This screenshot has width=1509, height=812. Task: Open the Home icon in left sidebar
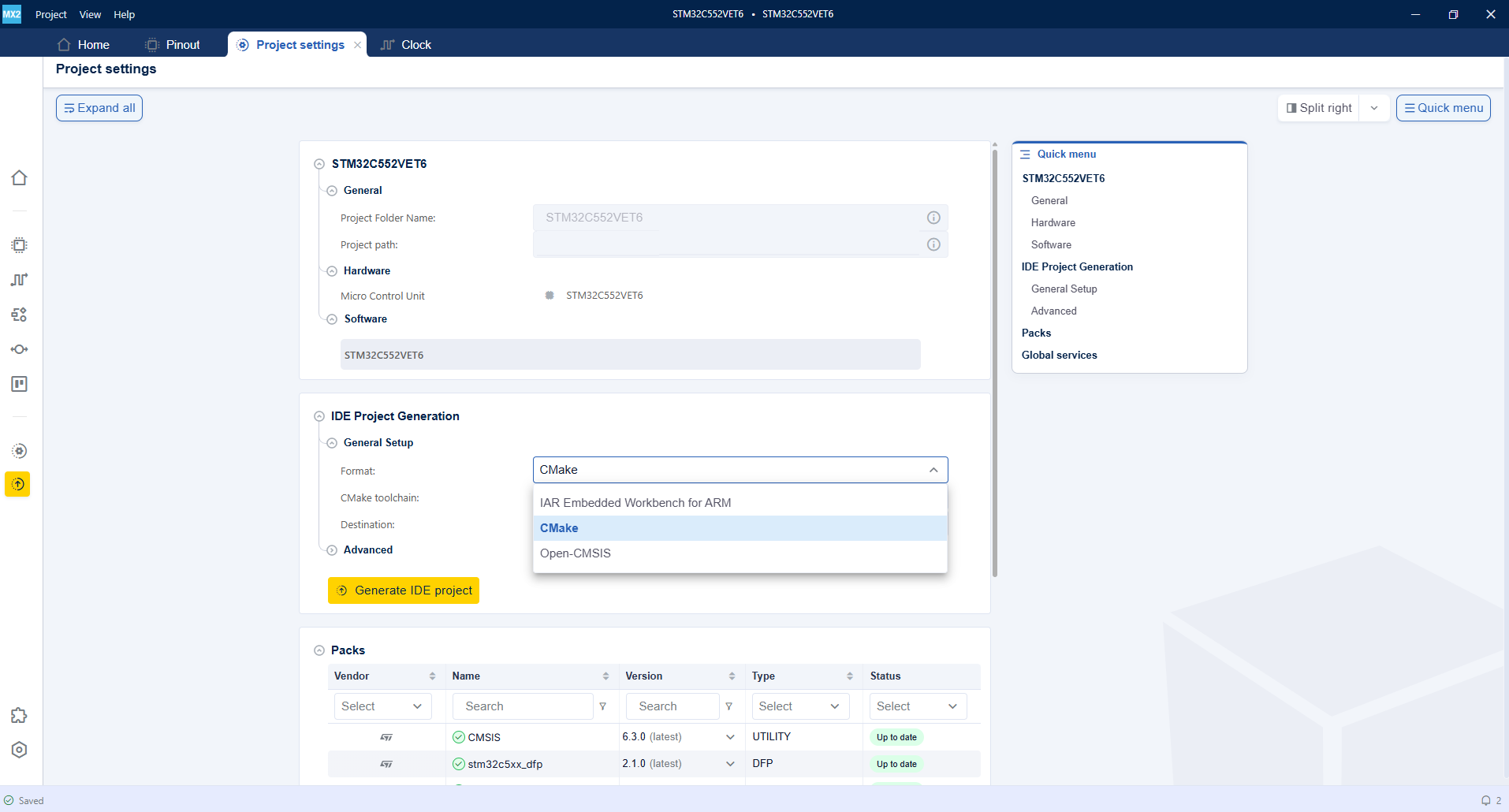pyautogui.click(x=19, y=178)
